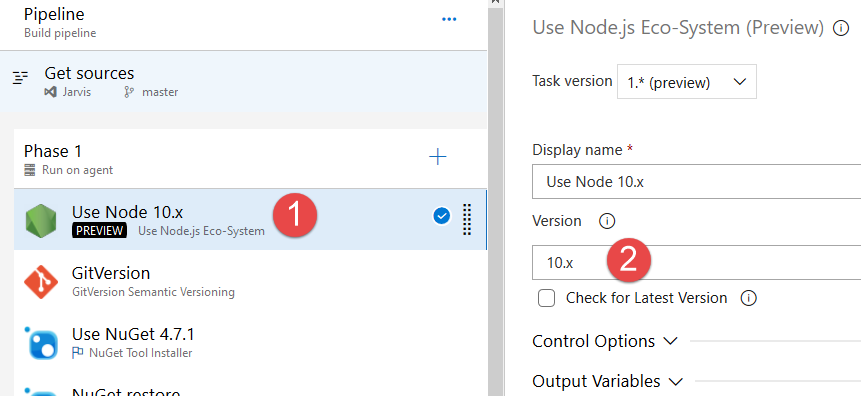Expand the Control Options section
861x396 pixels.
click(605, 341)
